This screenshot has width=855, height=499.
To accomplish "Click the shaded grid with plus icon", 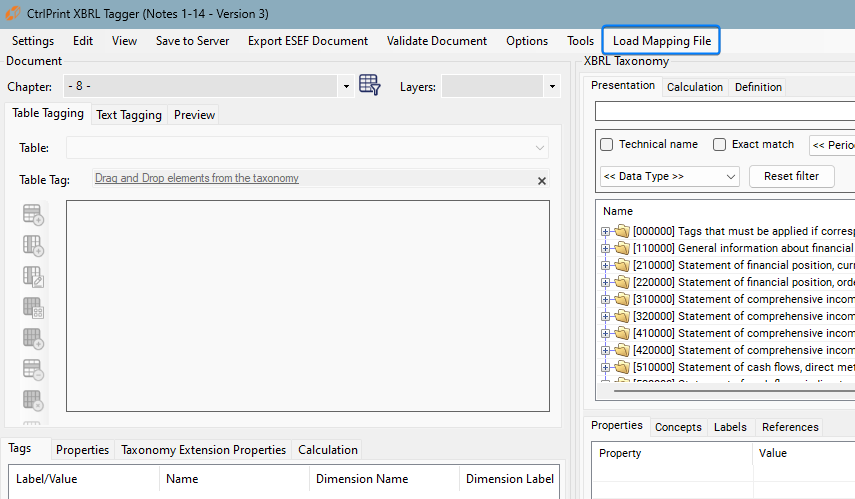I will coord(33,338).
